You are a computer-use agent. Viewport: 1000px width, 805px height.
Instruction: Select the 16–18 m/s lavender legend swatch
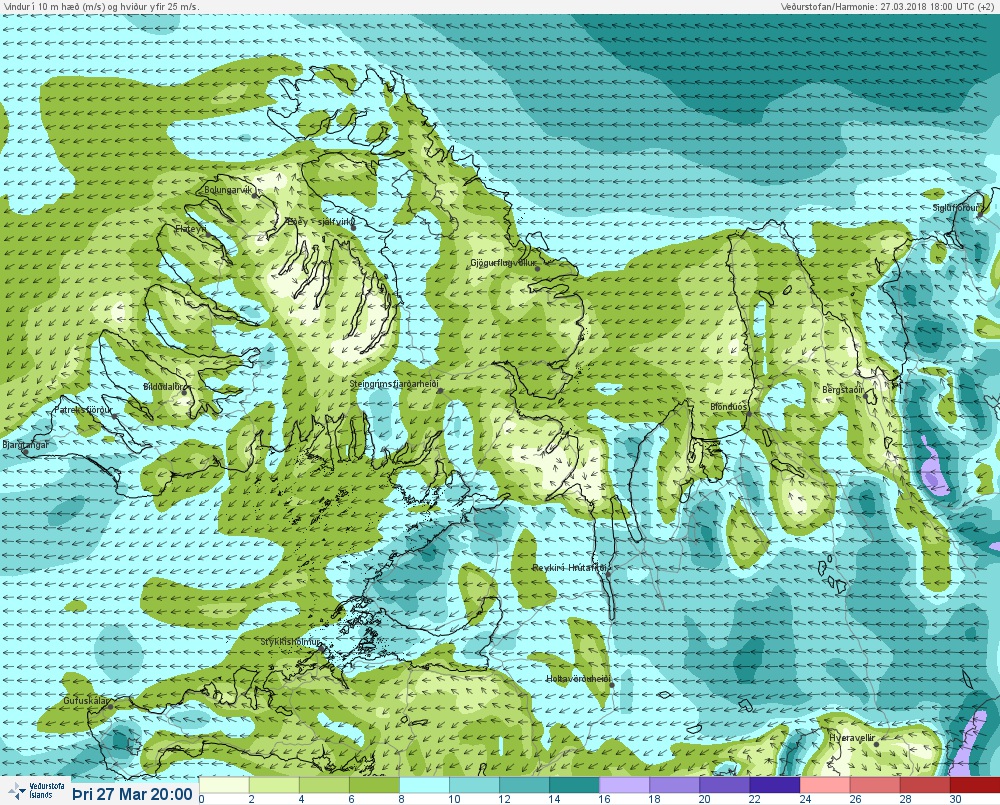pos(624,784)
